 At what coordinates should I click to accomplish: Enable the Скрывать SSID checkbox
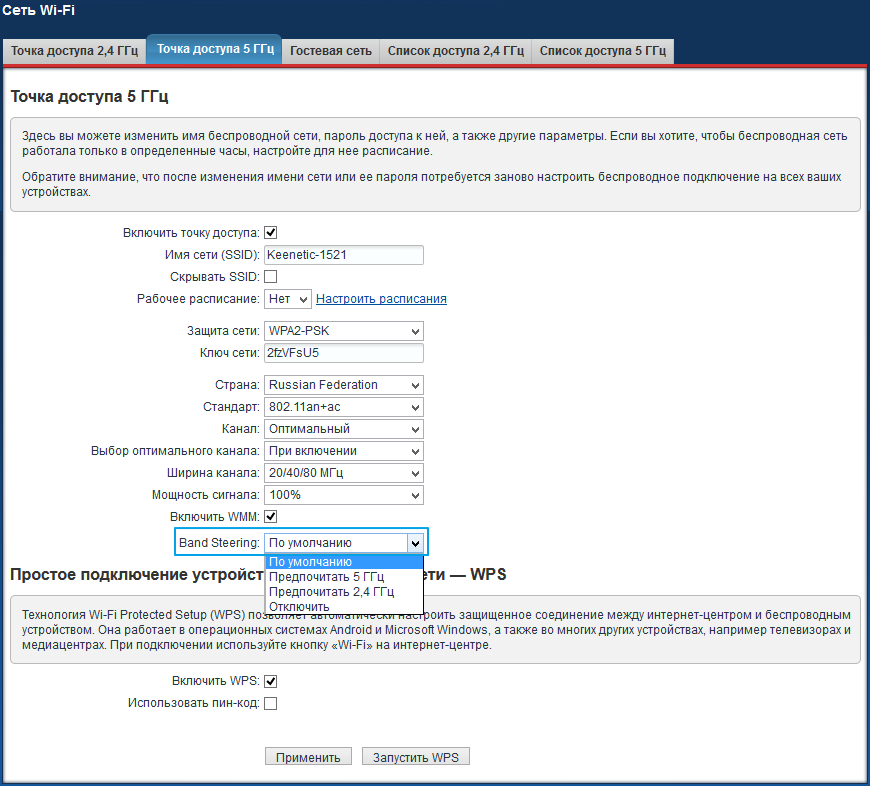(x=270, y=277)
